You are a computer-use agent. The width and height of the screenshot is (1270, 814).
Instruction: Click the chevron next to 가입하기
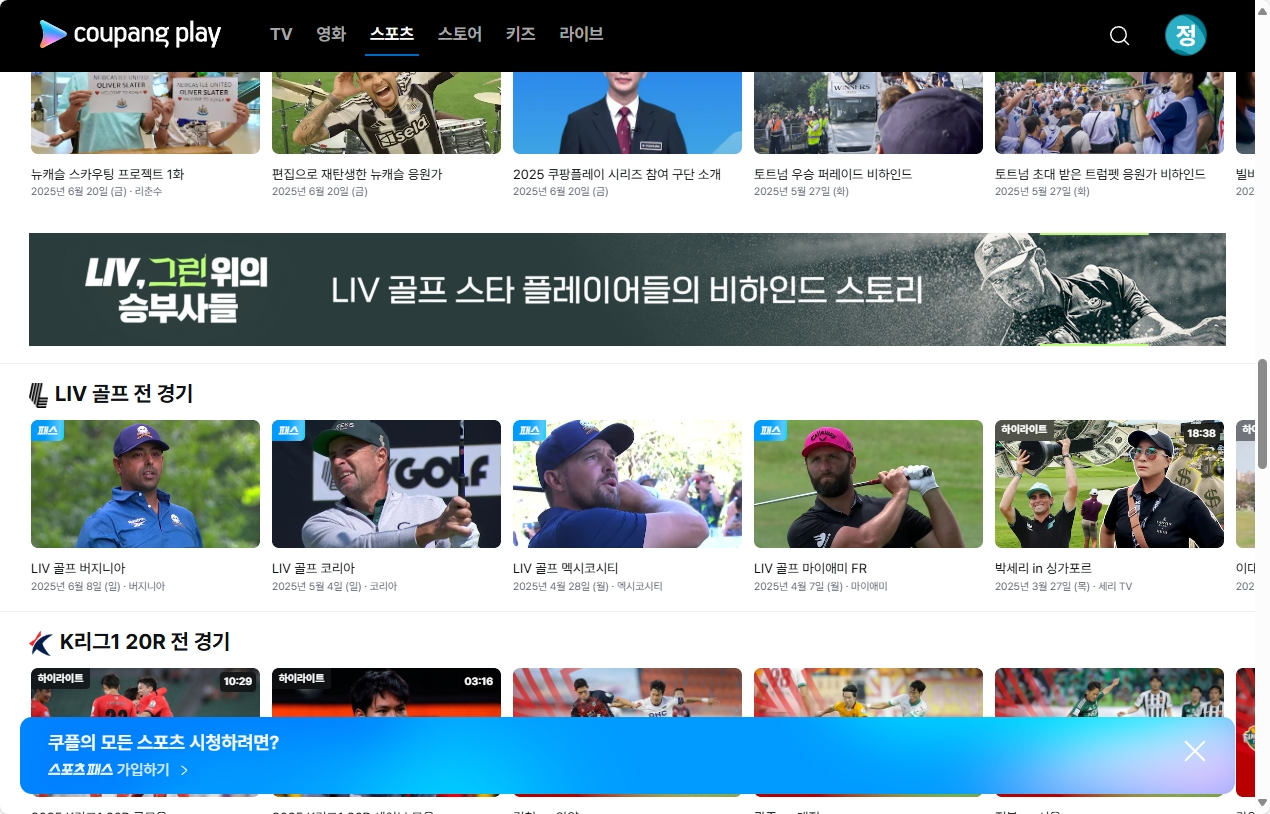click(184, 770)
